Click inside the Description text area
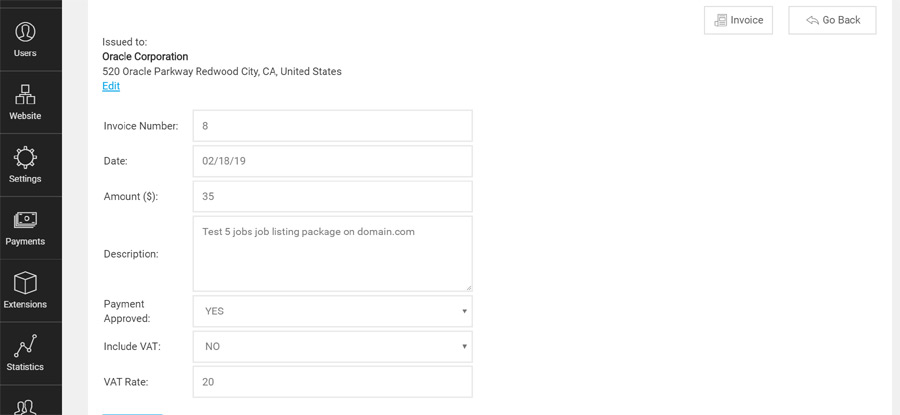The width and height of the screenshot is (900, 415). (x=332, y=254)
